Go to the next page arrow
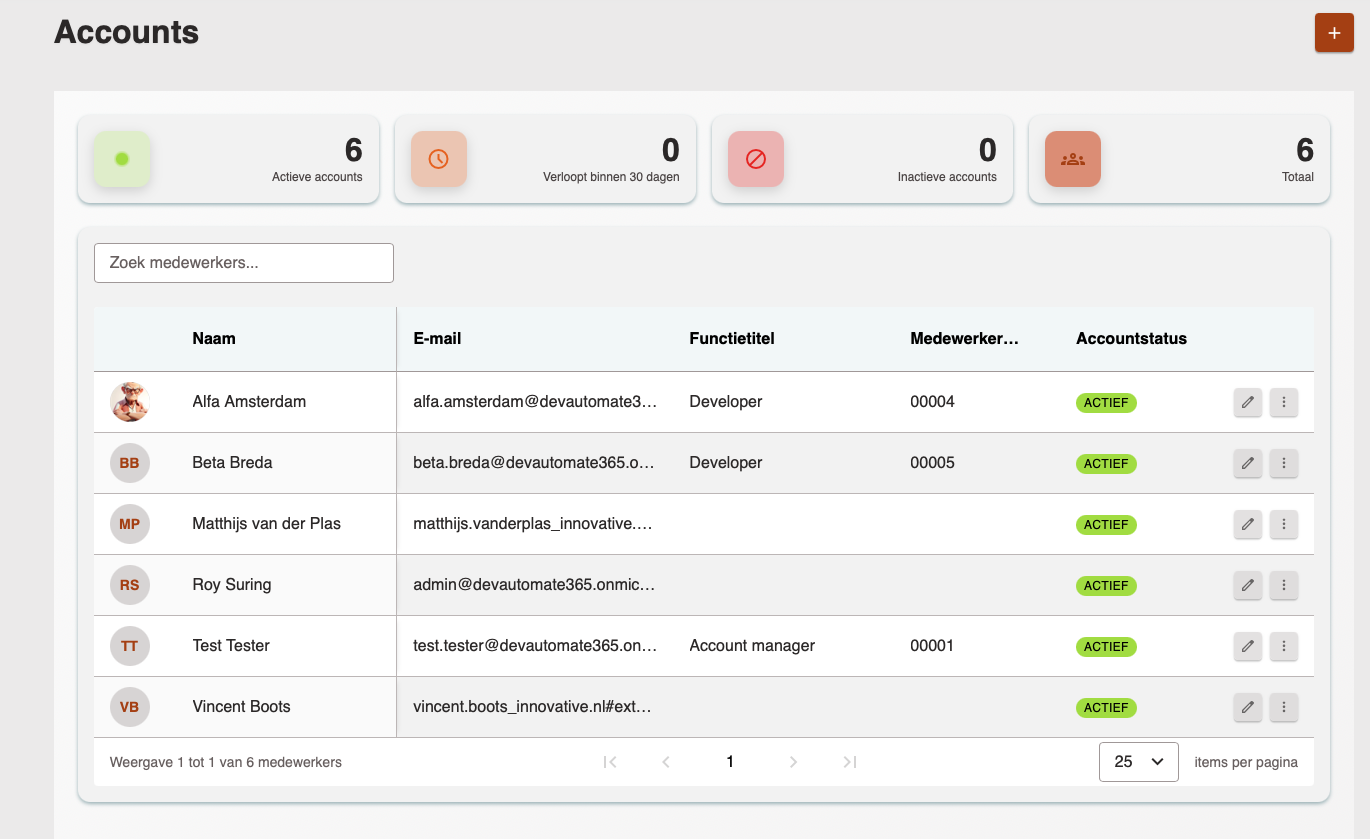The height and width of the screenshot is (839, 1370). point(793,762)
